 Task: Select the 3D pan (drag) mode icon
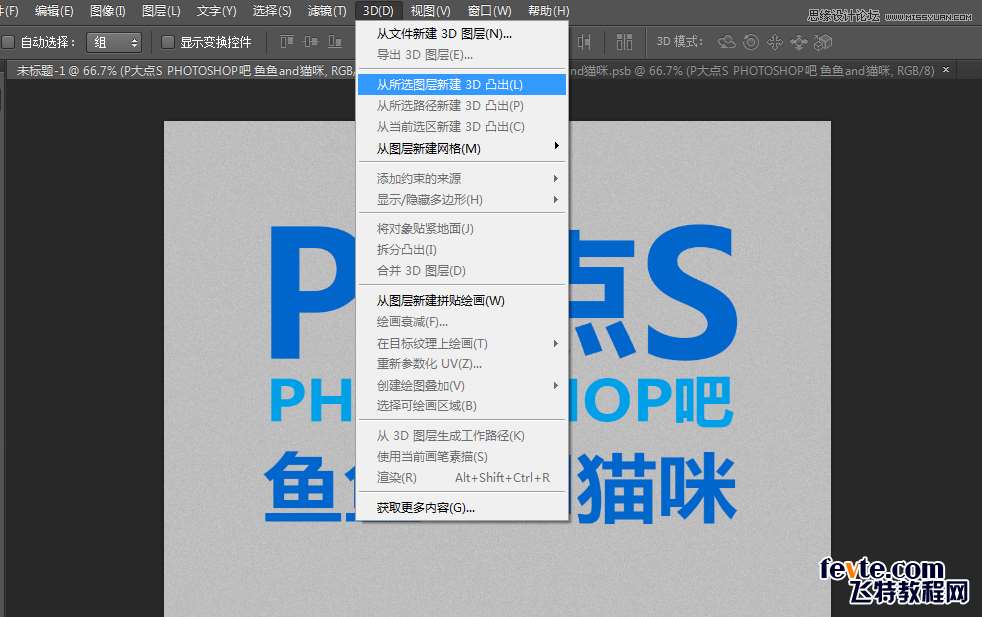tap(775, 42)
